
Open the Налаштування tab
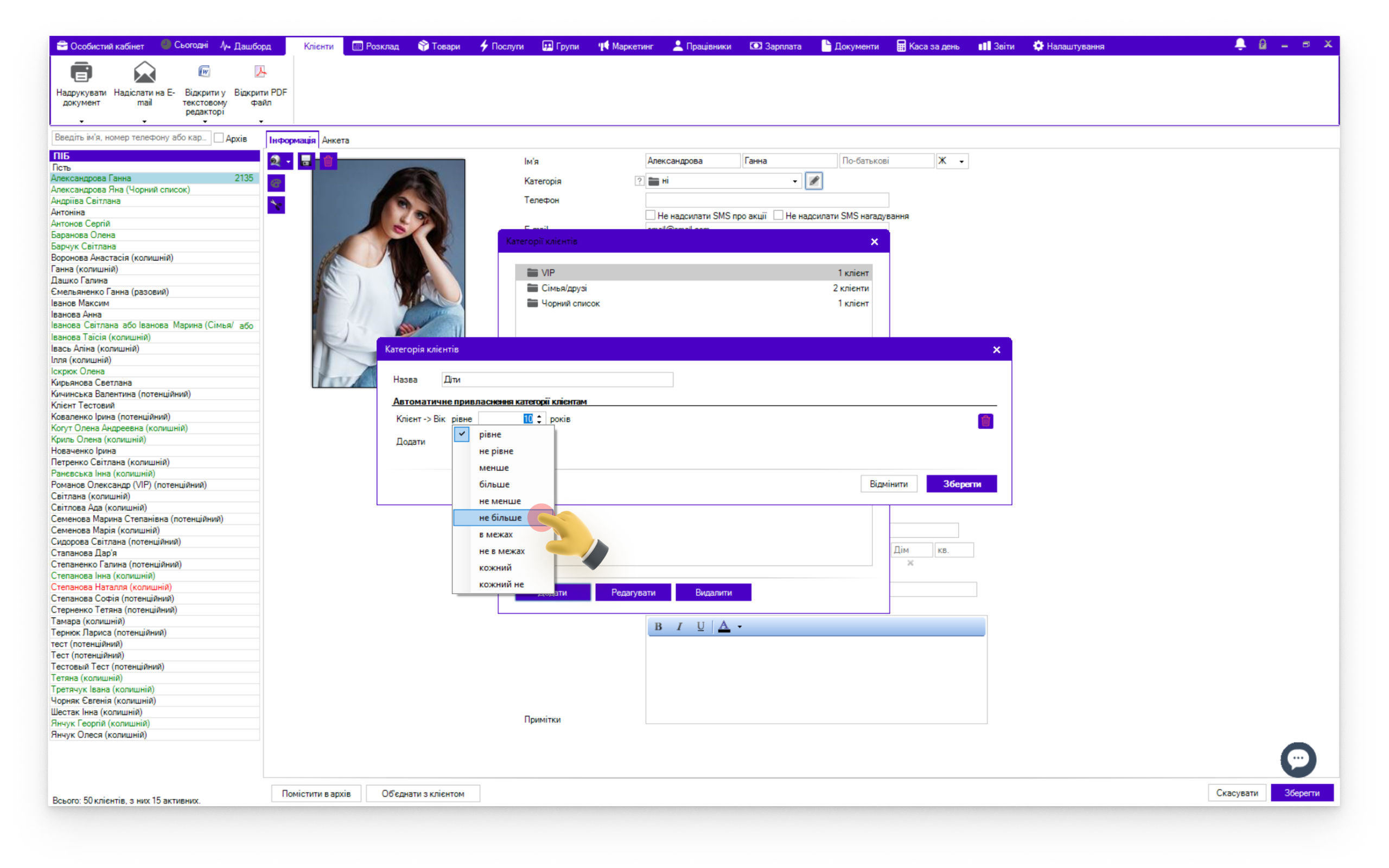click(x=1068, y=46)
